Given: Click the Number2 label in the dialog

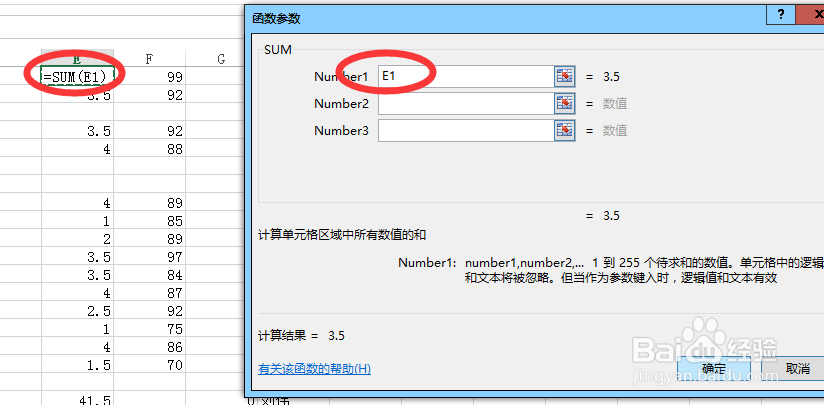Looking at the screenshot, I should click(x=342, y=103).
